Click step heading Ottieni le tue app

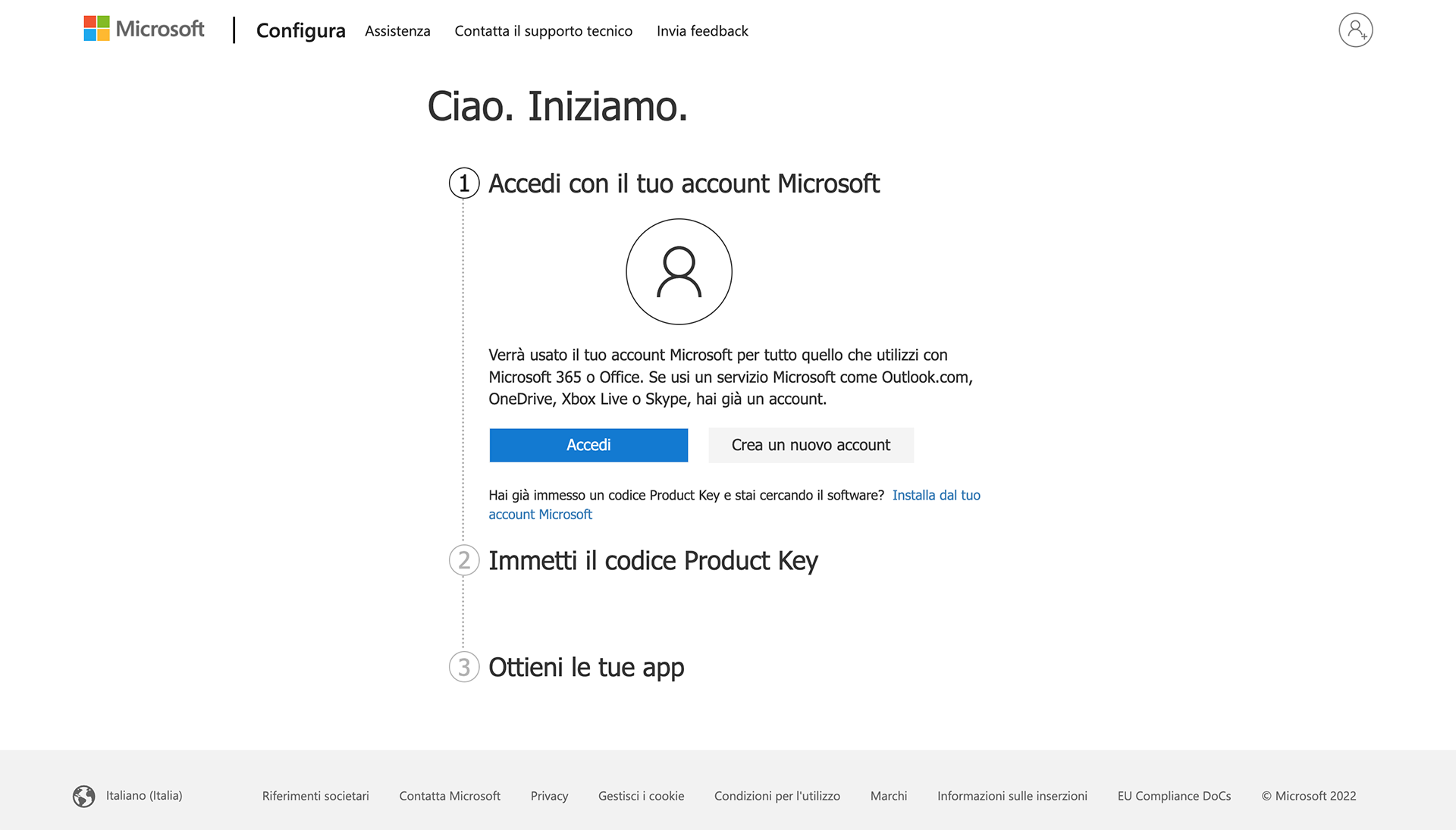pyautogui.click(x=586, y=668)
